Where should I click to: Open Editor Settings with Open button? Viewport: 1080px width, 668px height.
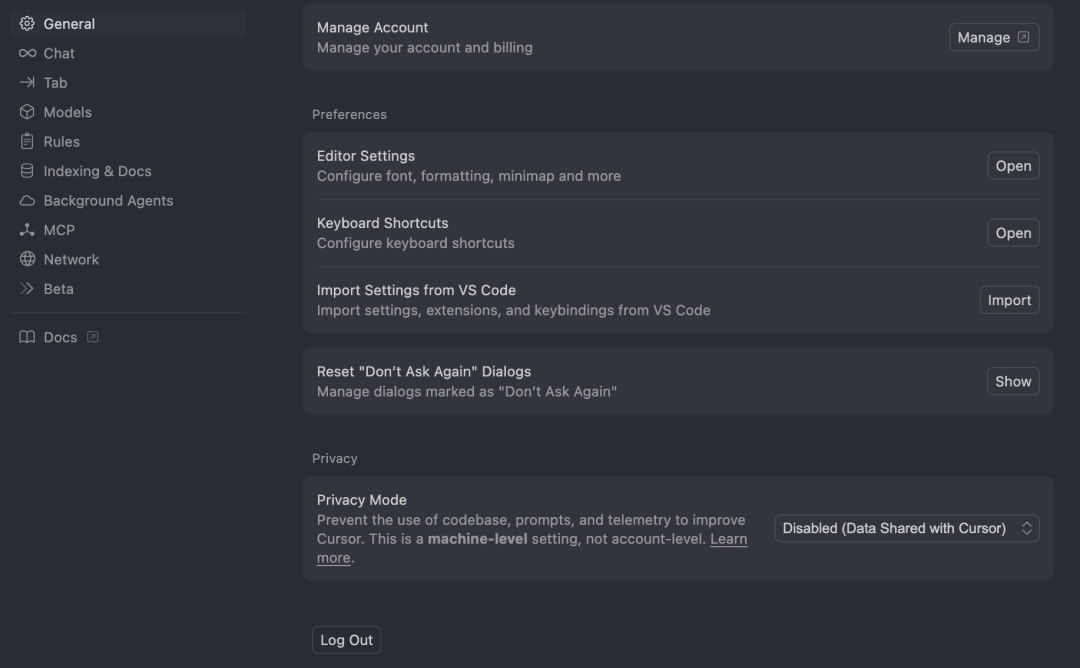pyautogui.click(x=1012, y=166)
